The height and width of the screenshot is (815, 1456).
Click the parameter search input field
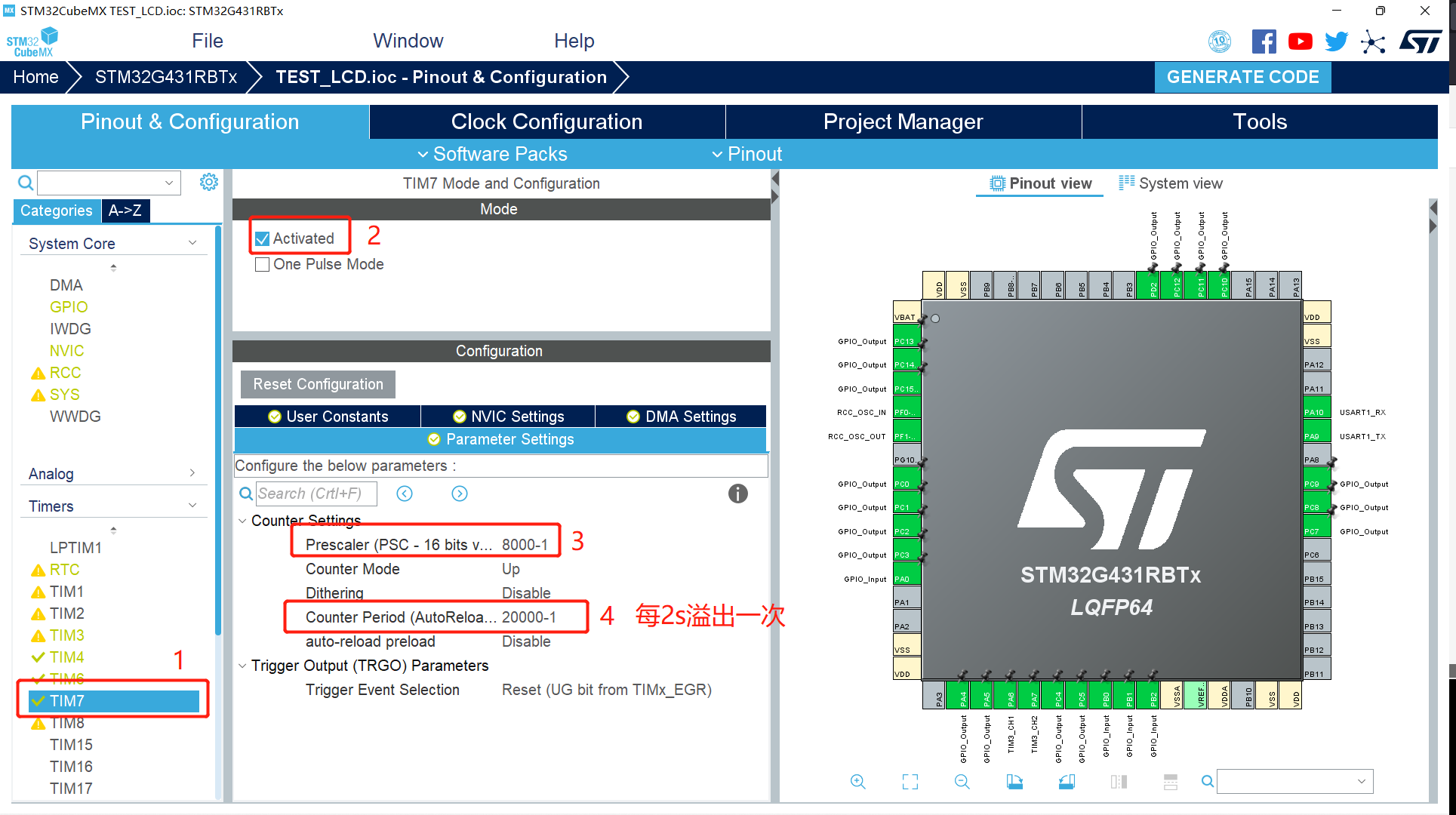coord(316,494)
